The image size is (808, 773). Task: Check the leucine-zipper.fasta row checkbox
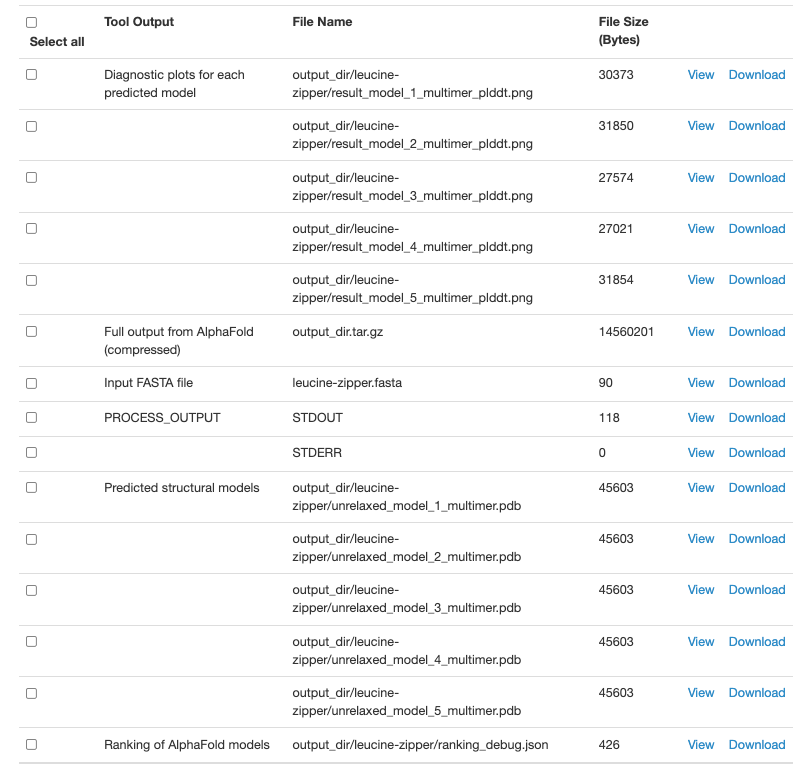tap(31, 383)
